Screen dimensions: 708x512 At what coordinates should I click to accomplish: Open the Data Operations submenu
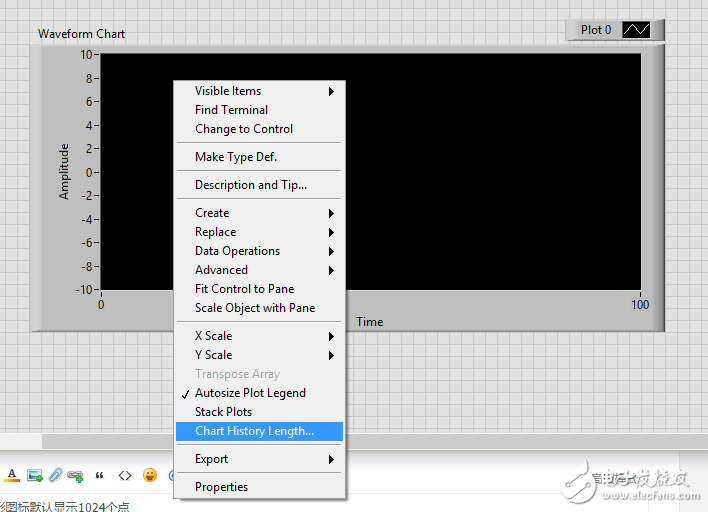tap(259, 251)
